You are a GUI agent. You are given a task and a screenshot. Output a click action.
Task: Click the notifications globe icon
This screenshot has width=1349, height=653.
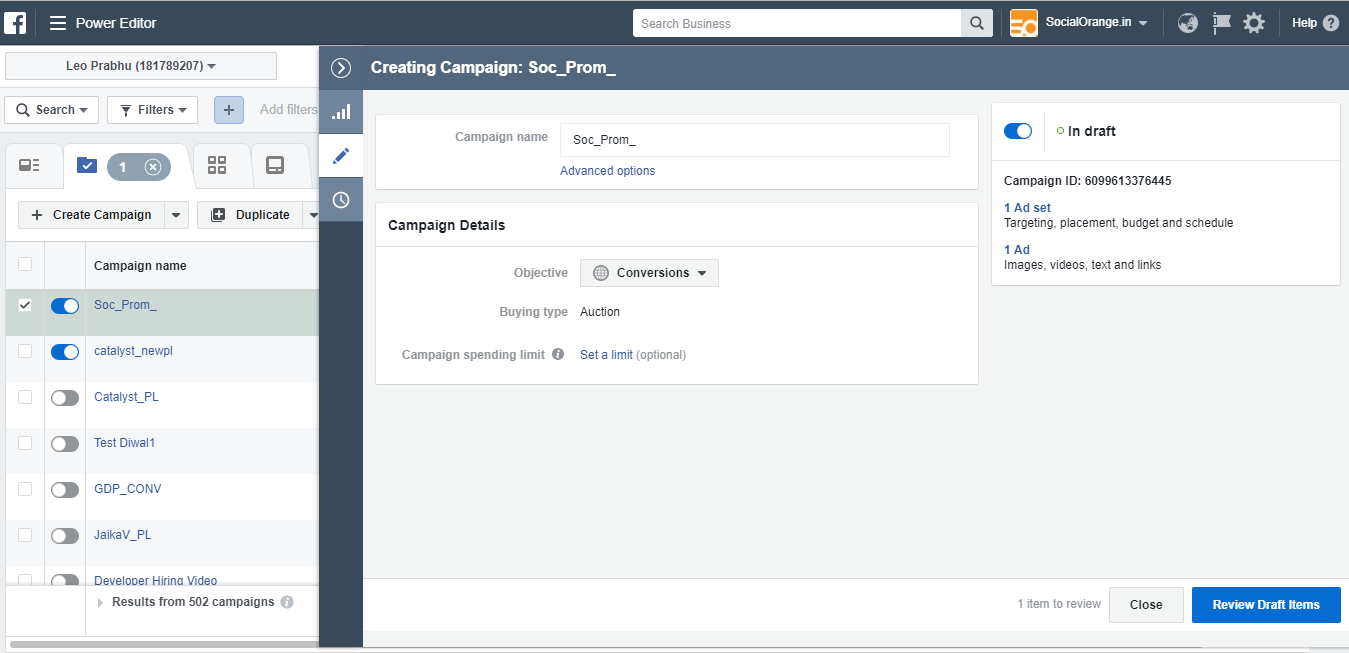point(1187,22)
